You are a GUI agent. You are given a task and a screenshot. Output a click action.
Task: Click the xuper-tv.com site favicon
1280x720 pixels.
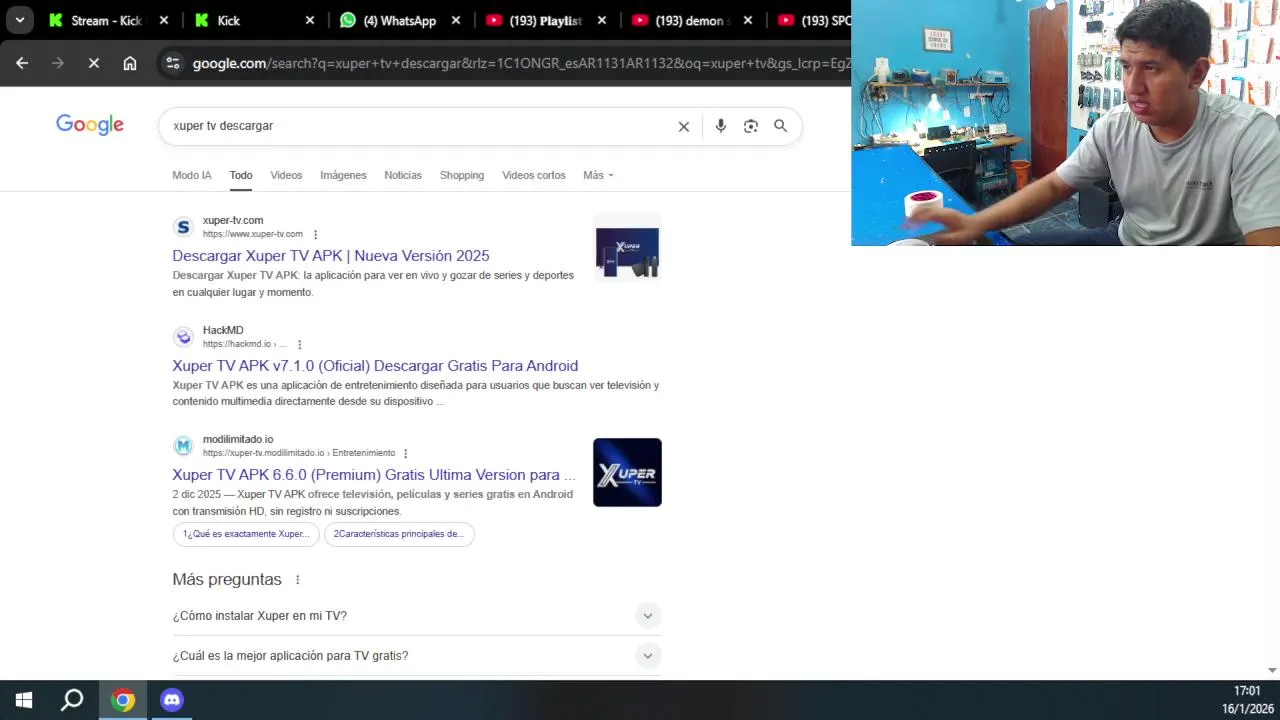(183, 227)
